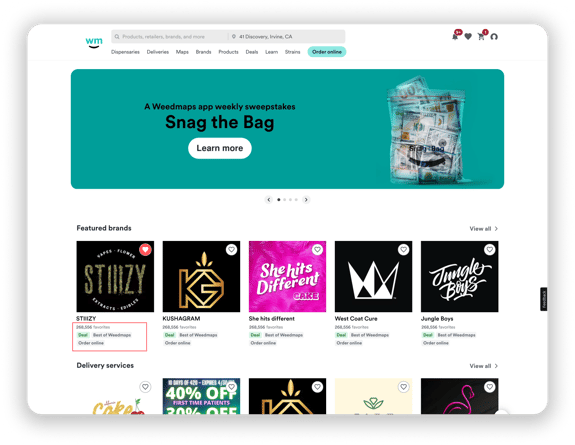Open the shopping cart icon

pos(481,36)
